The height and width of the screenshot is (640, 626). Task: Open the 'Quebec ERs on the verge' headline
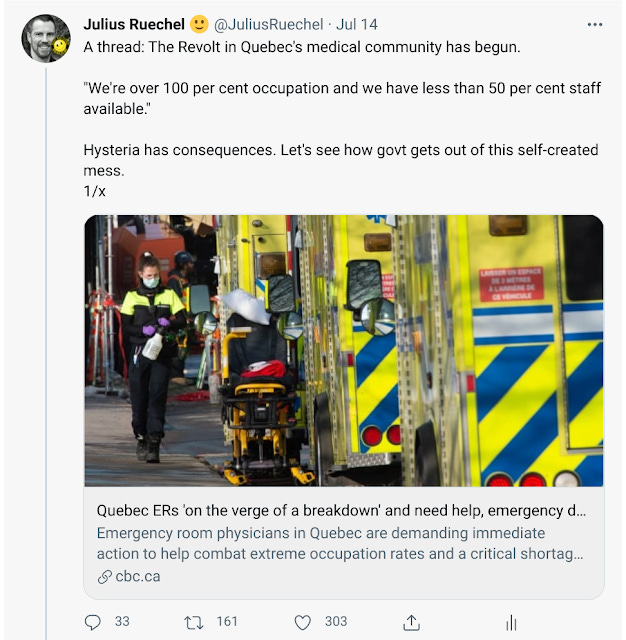(x=341, y=511)
